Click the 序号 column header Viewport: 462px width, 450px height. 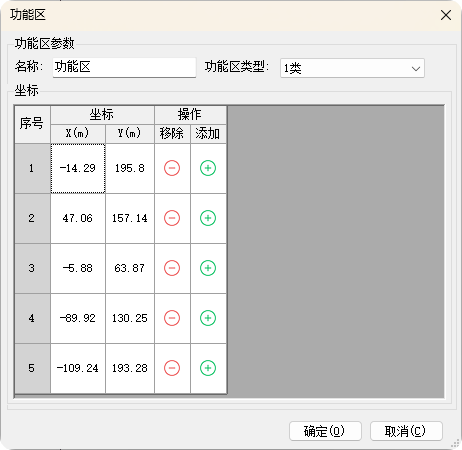click(33, 125)
